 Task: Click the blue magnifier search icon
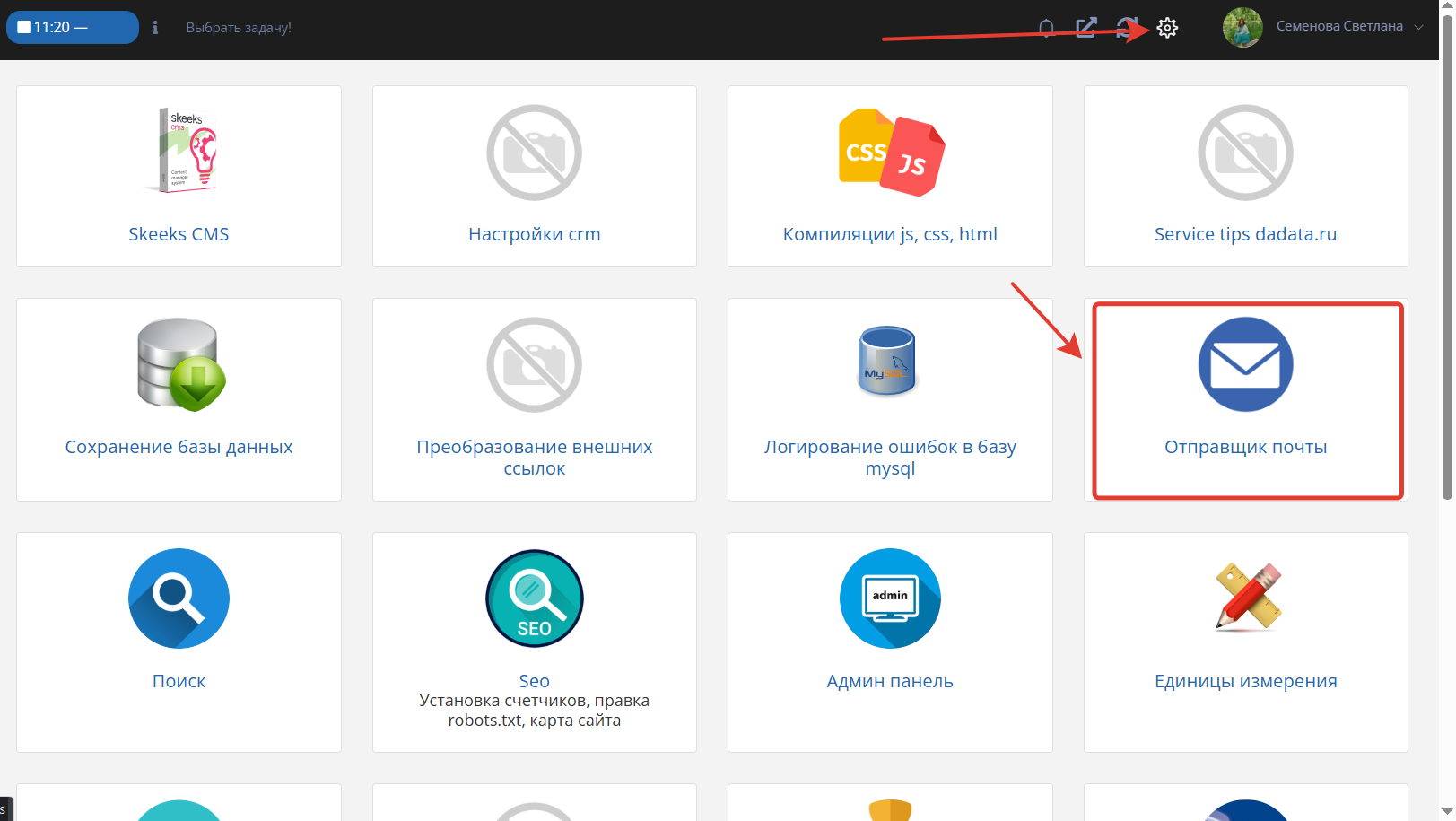[179, 598]
